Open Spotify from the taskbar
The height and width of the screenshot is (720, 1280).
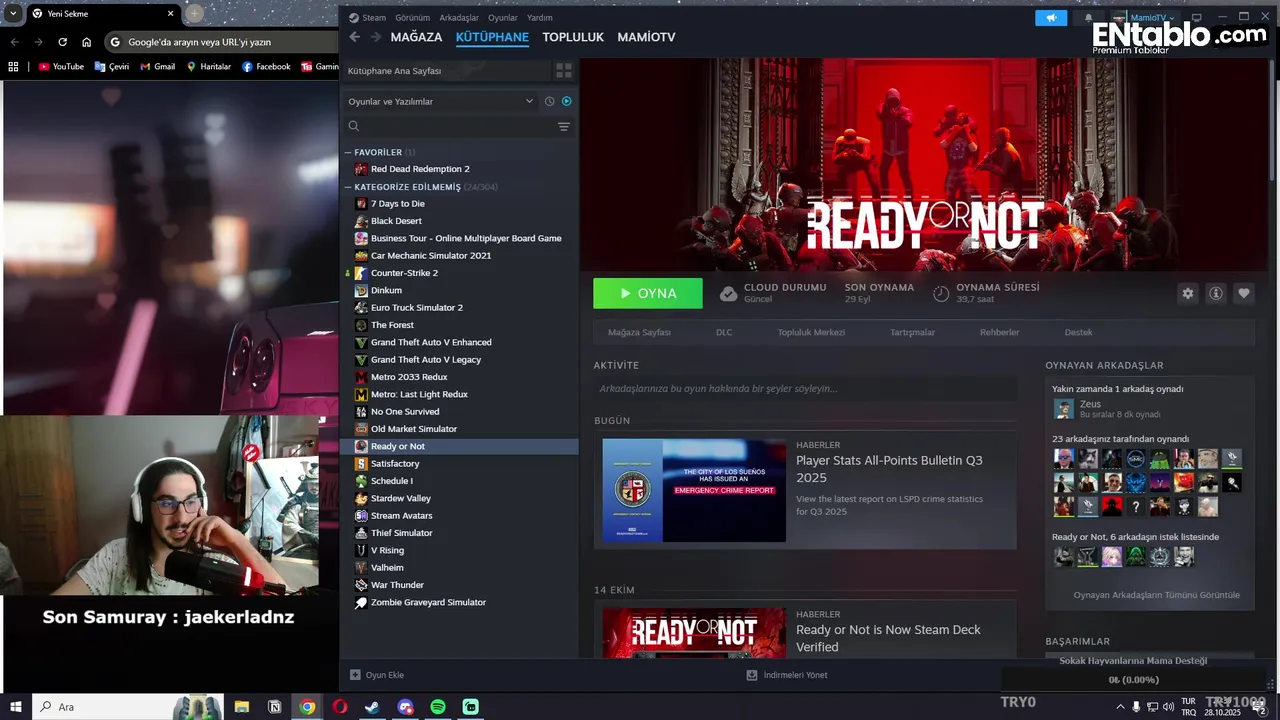438,707
